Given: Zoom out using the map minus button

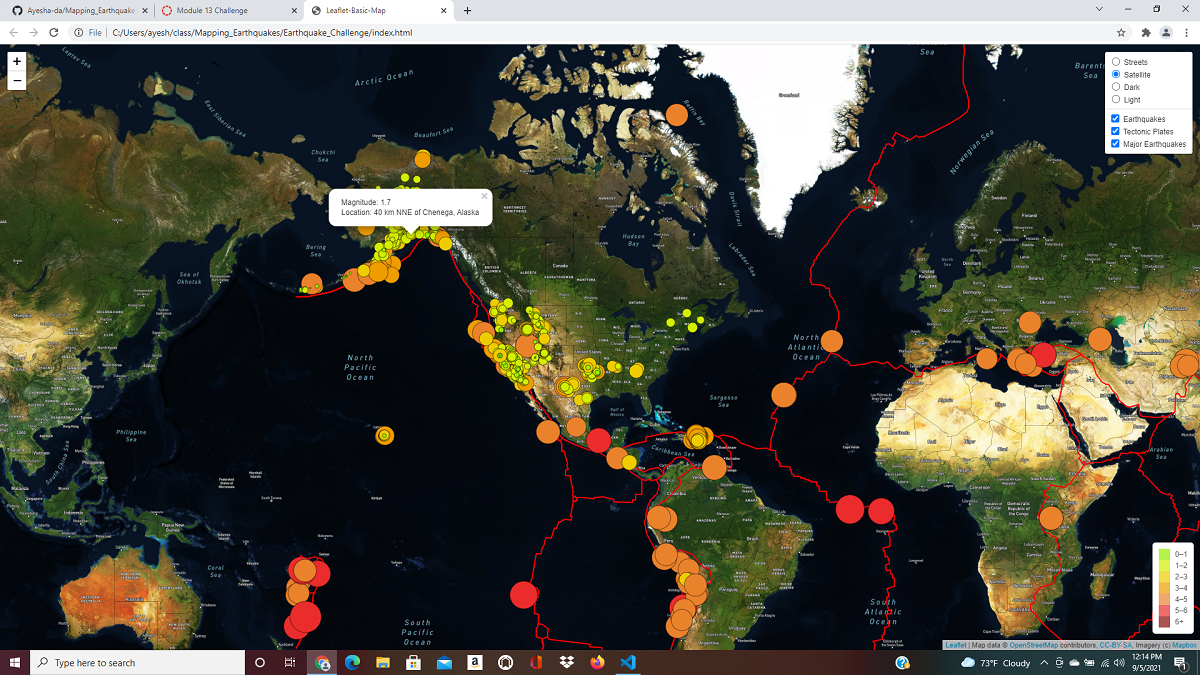Looking at the screenshot, I should point(16,79).
